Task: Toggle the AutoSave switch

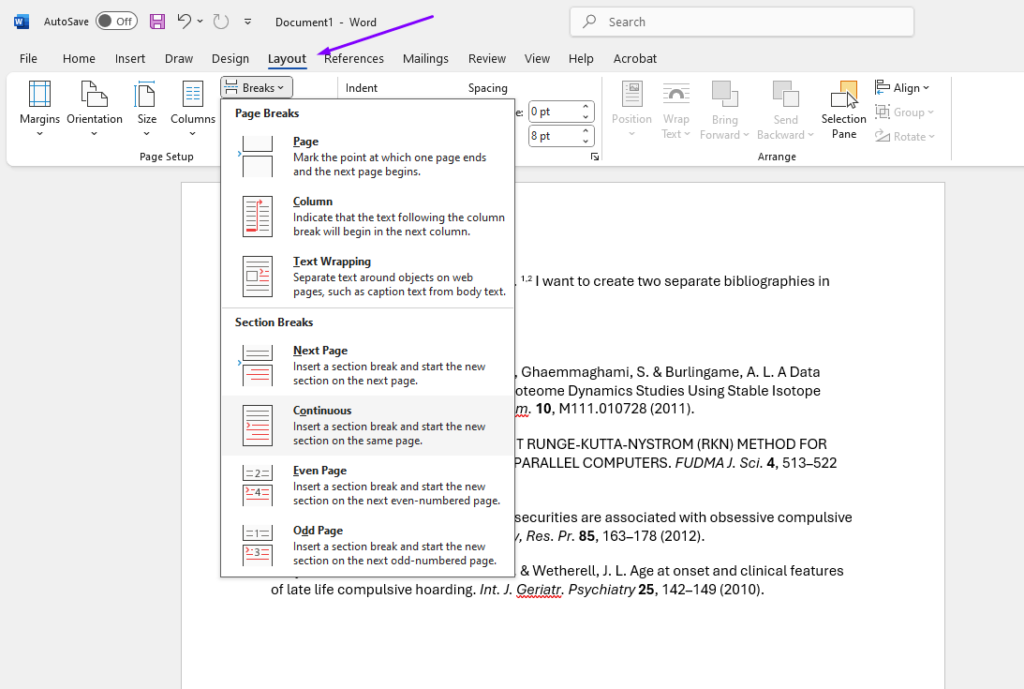Action: click(x=116, y=21)
